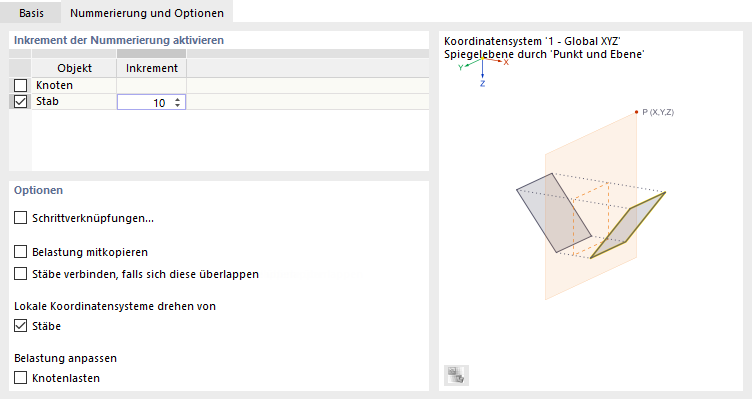Image resolution: width=752 pixels, height=399 pixels.
Task: Increase the Stab increment with the up arrow
Action: click(x=177, y=99)
